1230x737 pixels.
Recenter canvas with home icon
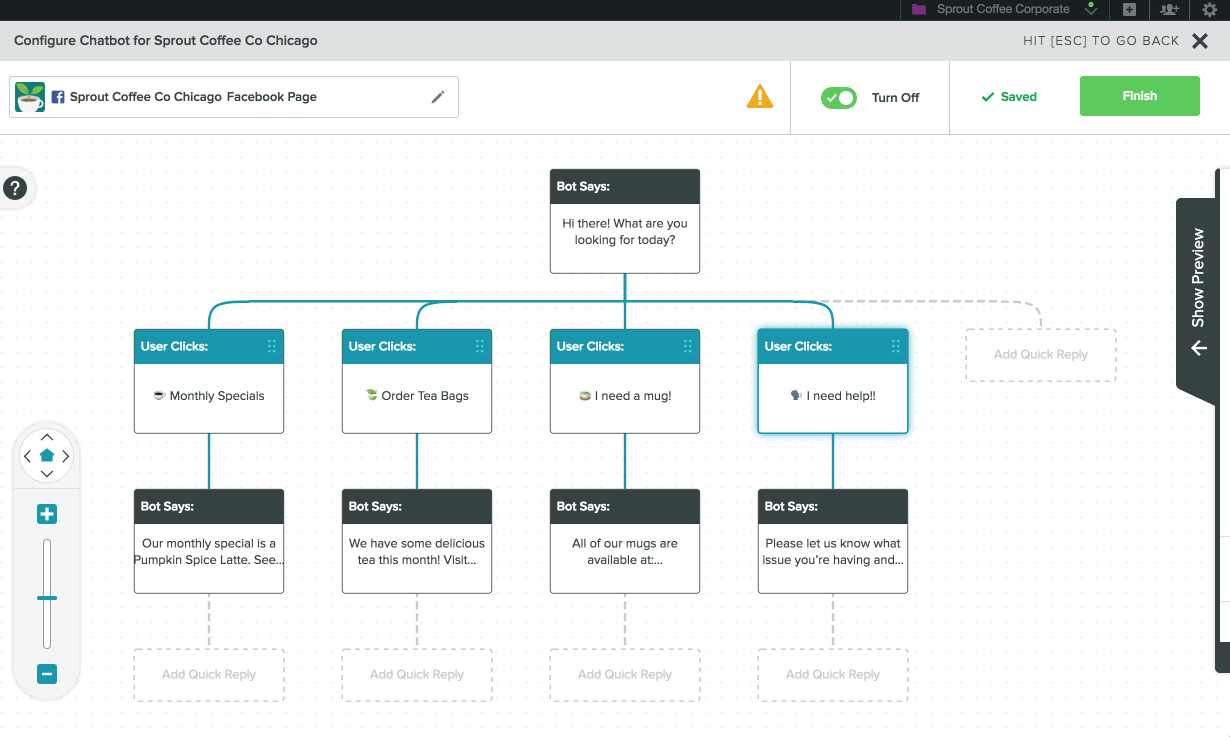pos(47,455)
